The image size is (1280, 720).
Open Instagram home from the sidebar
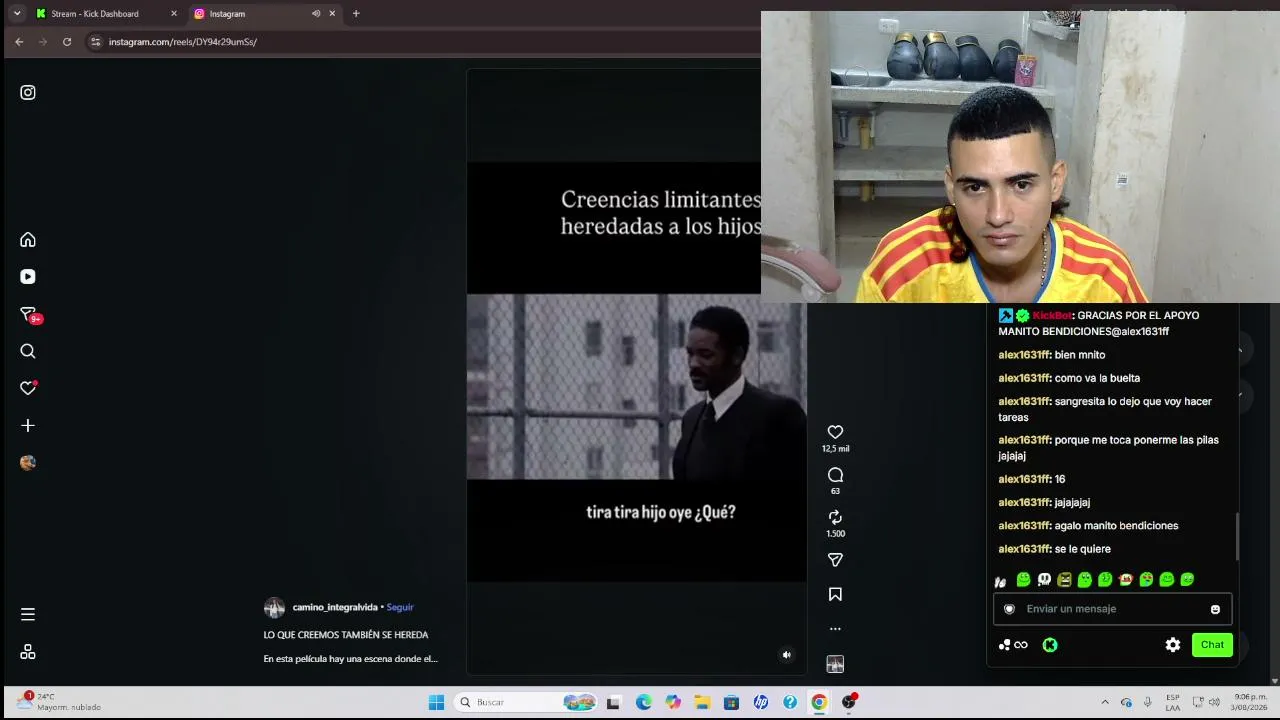coord(28,240)
